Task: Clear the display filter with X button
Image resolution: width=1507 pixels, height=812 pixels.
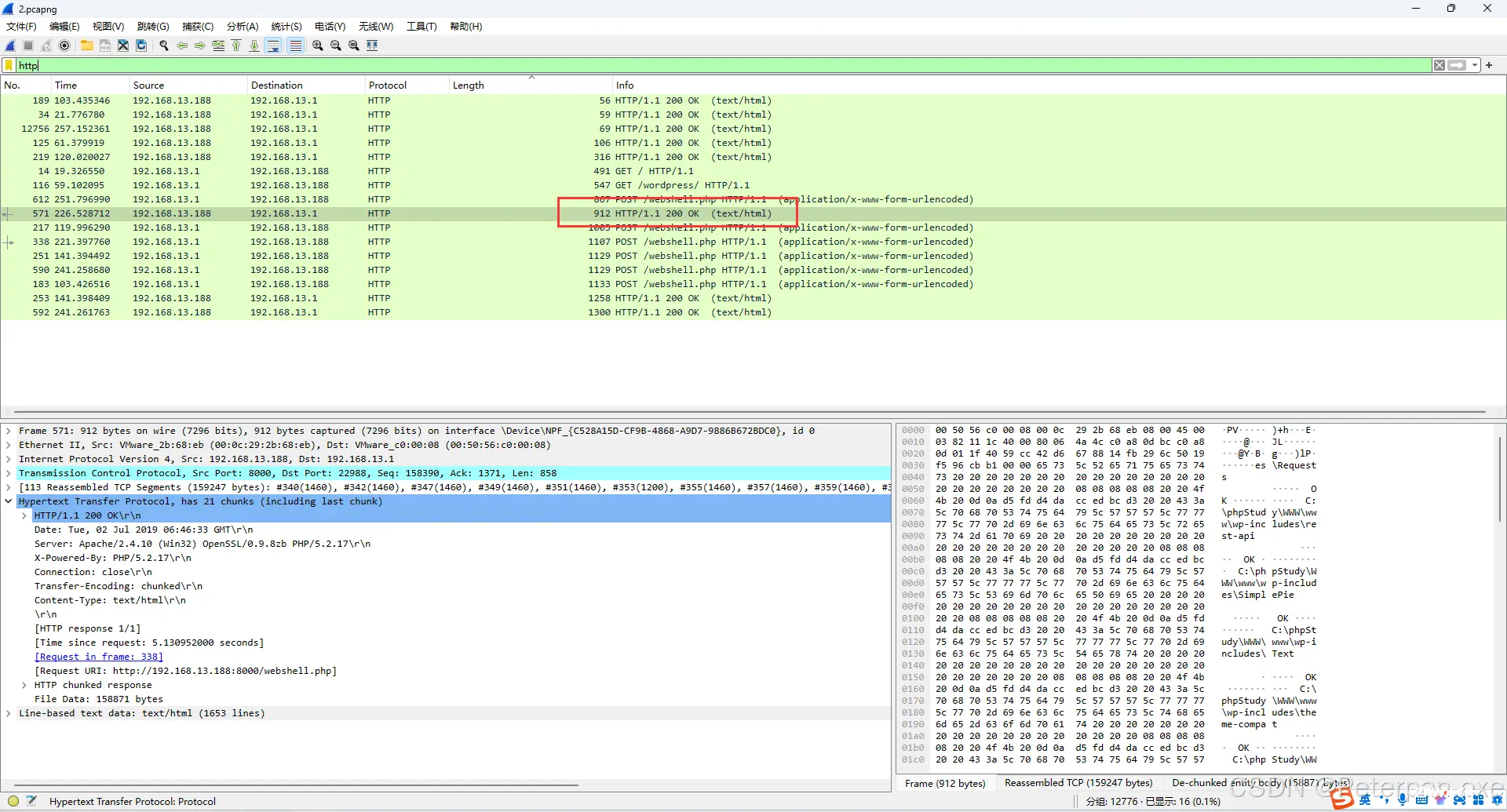Action: [1439, 65]
